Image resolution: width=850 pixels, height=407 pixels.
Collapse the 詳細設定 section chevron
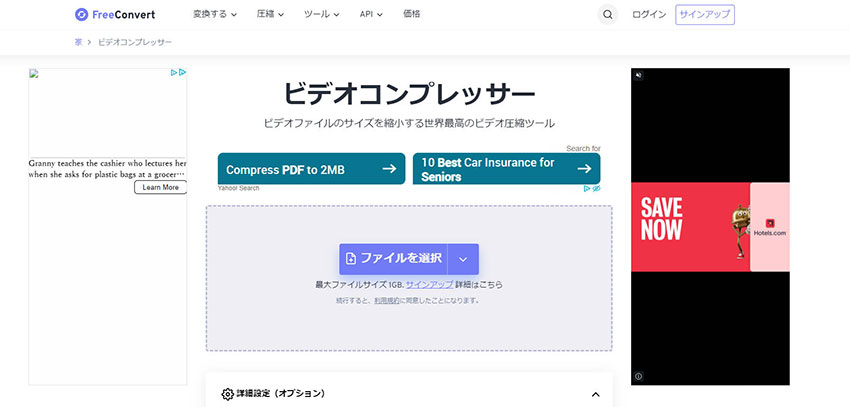pyautogui.click(x=595, y=395)
